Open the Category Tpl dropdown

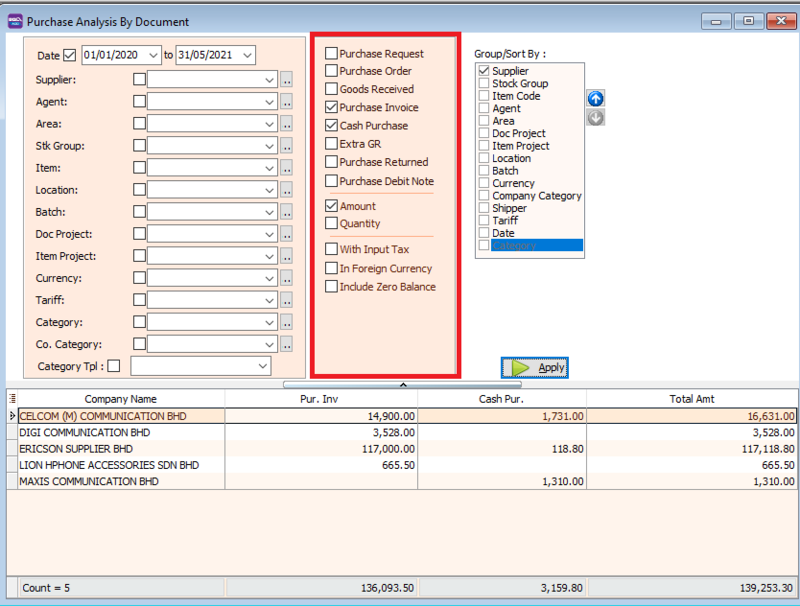pyautogui.click(x=262, y=366)
